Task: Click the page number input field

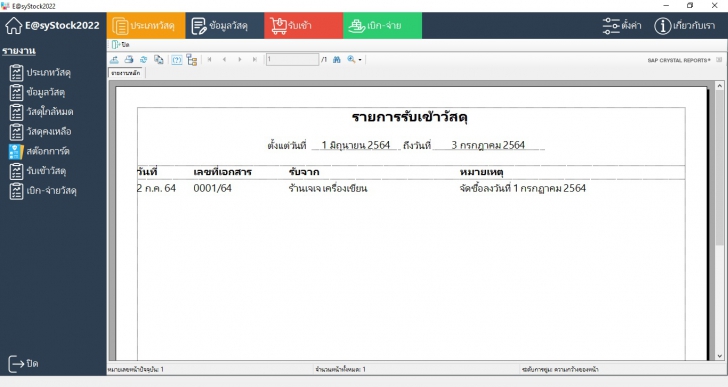Action: pyautogui.click(x=292, y=59)
